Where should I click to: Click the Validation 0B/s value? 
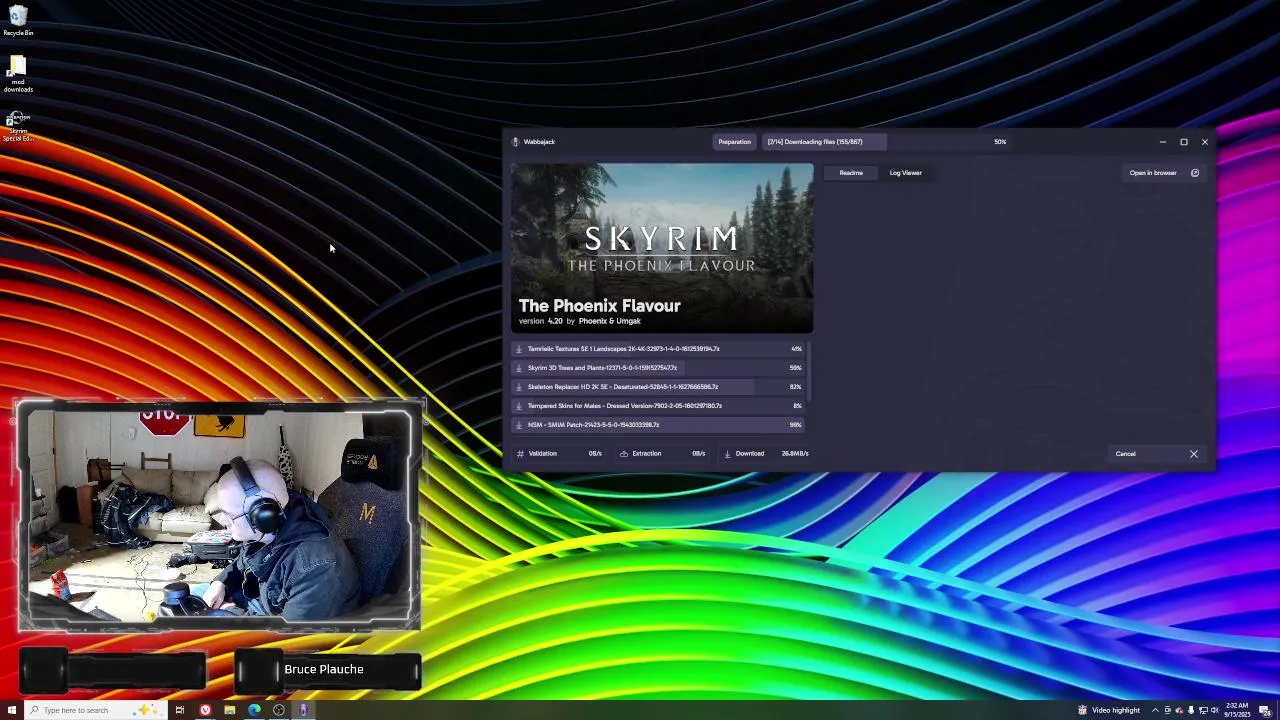click(595, 454)
